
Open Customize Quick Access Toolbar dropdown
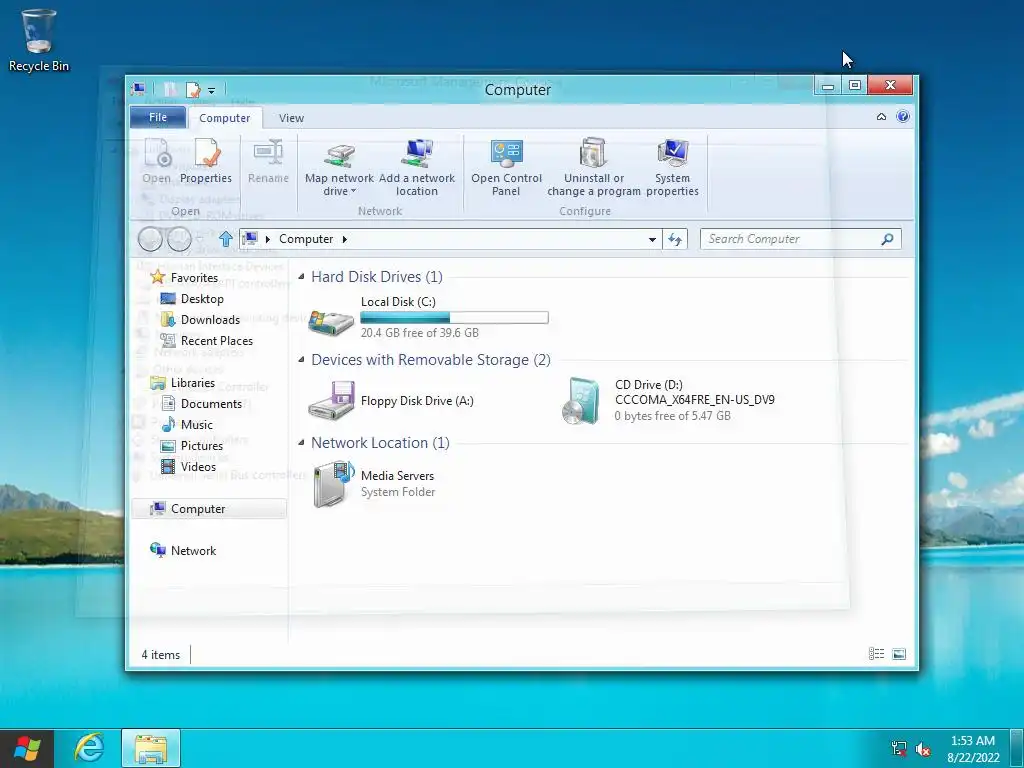212,90
